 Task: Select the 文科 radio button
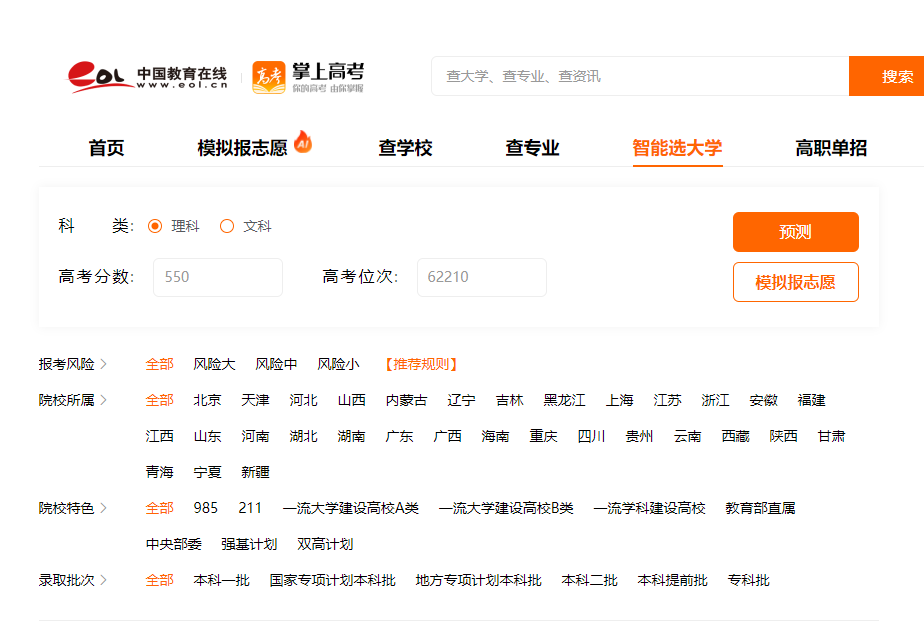227,226
